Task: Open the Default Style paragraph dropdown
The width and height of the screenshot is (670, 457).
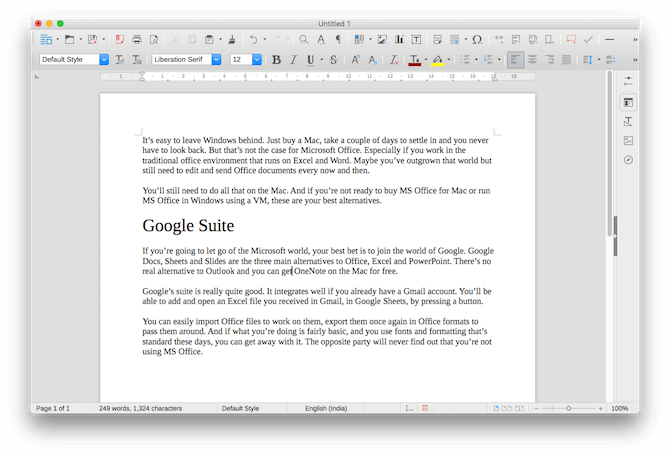Action: click(x=104, y=60)
